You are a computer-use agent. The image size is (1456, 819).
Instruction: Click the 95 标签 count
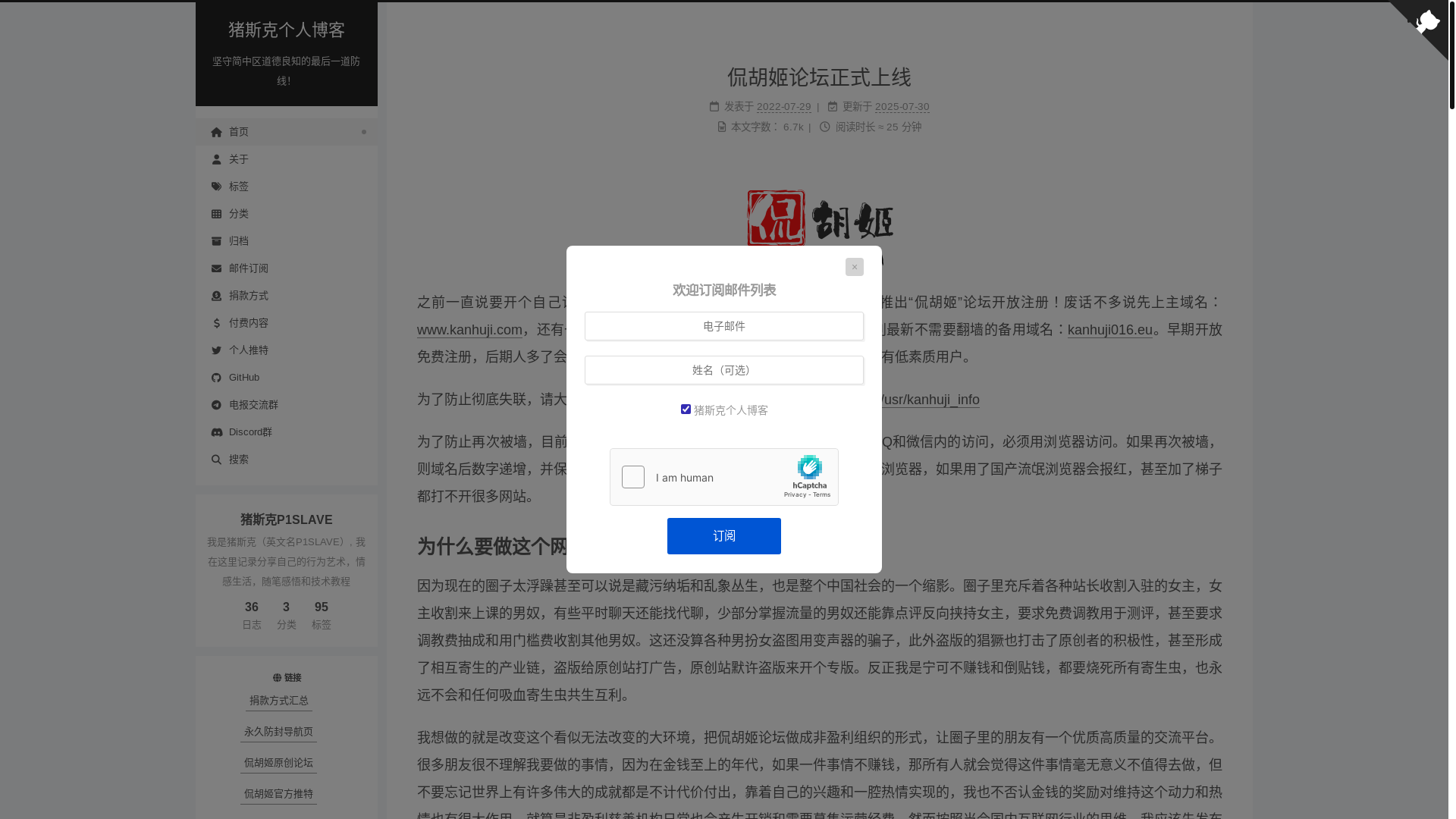(322, 616)
